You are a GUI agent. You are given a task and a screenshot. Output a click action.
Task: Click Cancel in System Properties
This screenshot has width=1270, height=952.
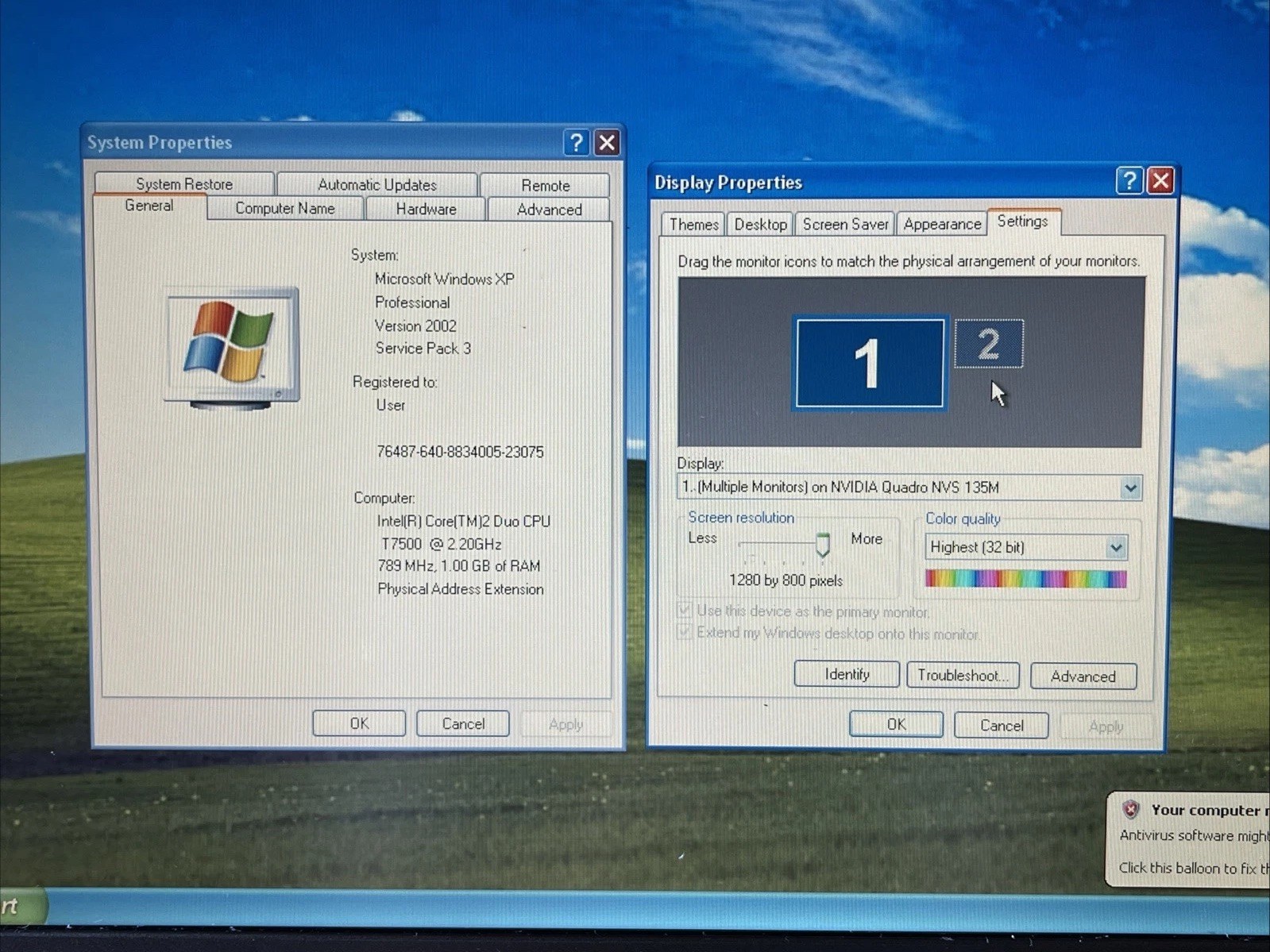pyautogui.click(x=463, y=723)
